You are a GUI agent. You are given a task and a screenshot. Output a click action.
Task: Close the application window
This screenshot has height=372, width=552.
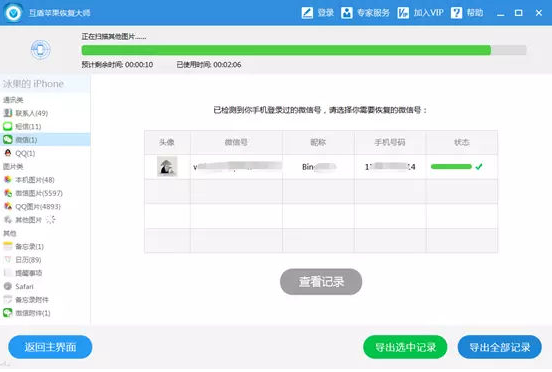click(539, 13)
